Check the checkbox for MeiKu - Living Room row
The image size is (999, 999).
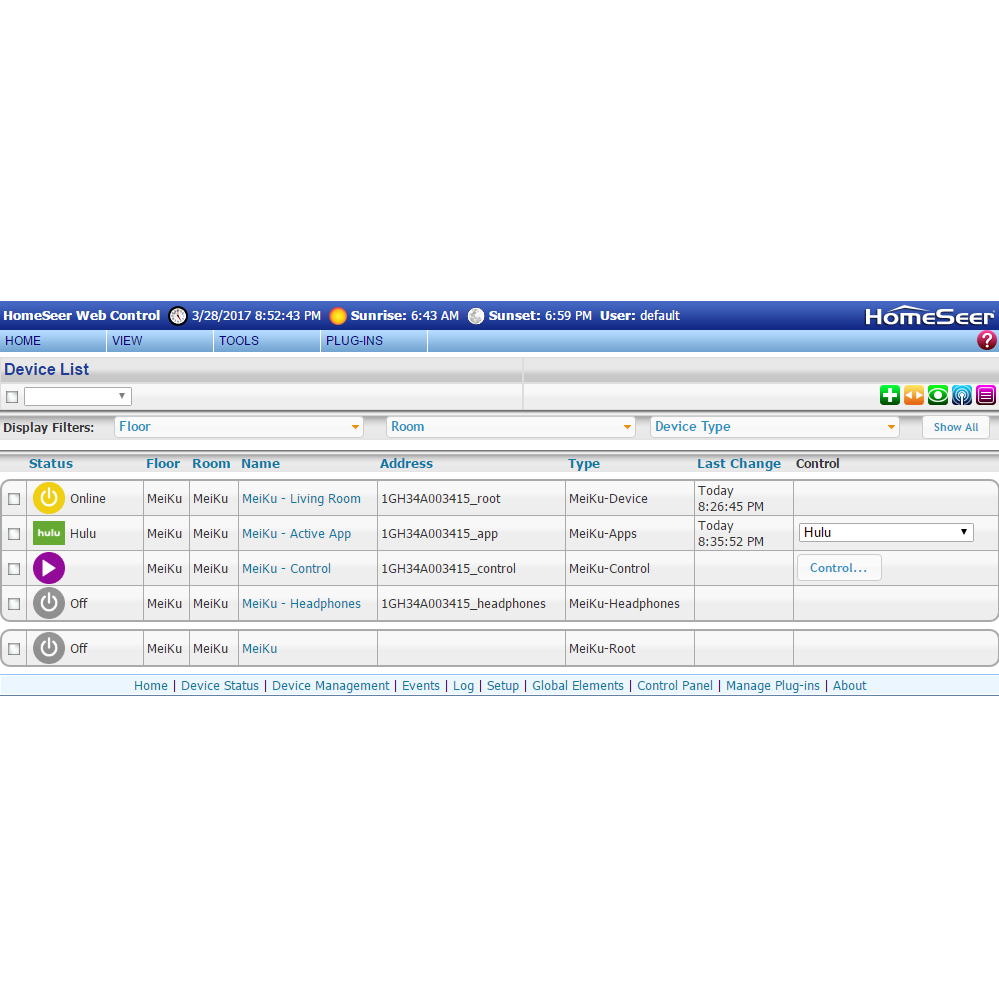point(14,498)
